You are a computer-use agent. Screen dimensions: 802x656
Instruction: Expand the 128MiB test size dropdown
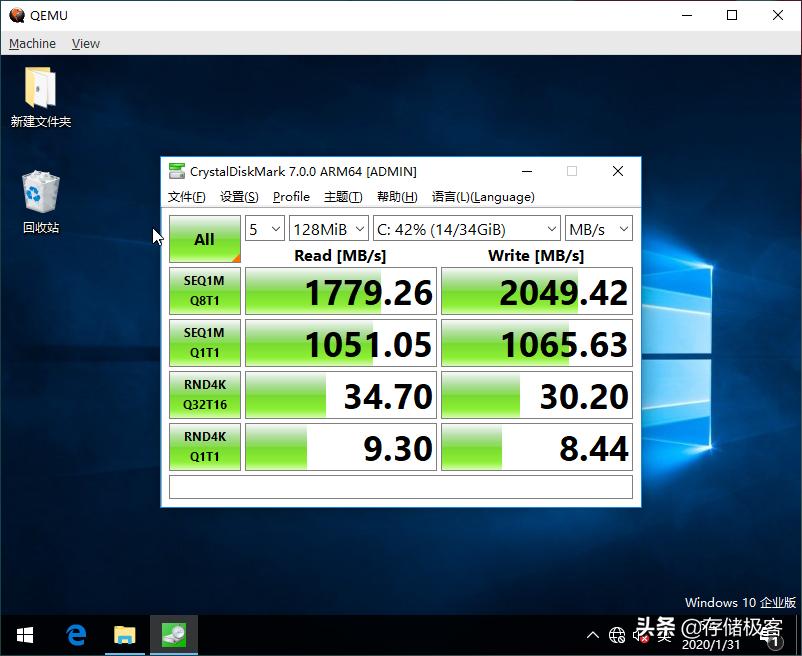coord(329,229)
